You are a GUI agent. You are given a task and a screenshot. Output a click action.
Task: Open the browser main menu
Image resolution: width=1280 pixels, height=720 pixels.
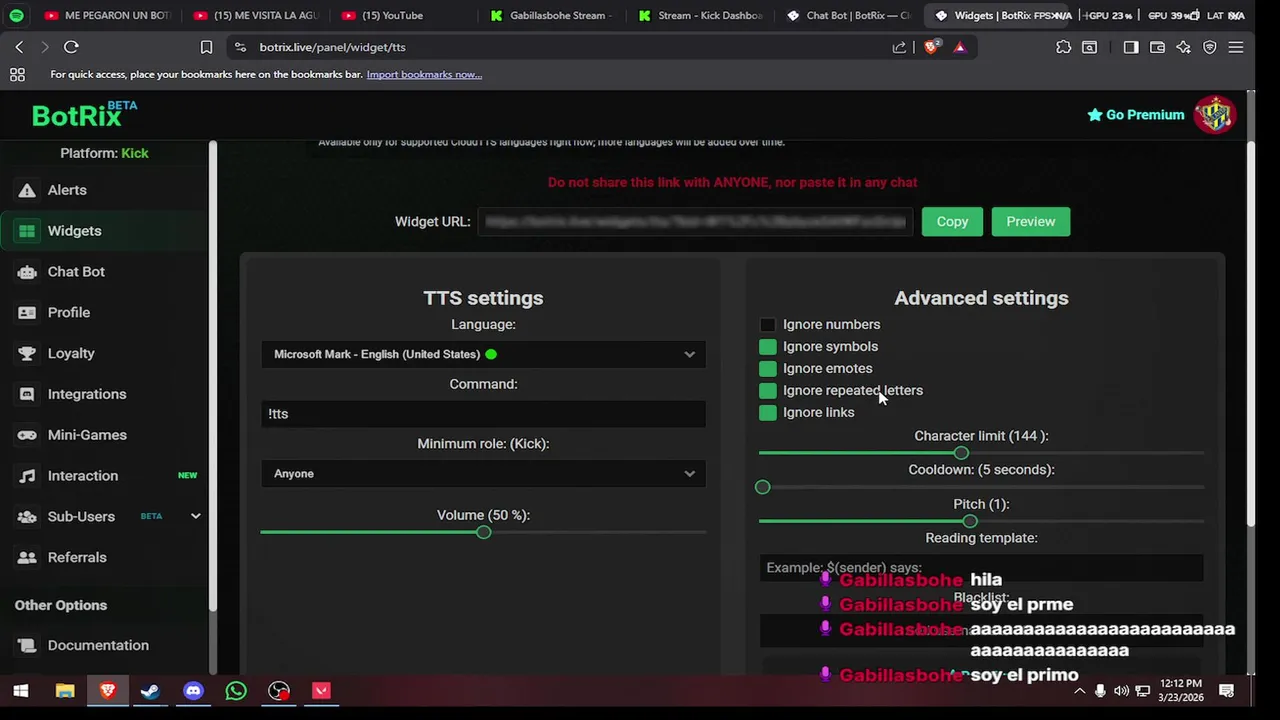tap(1236, 47)
